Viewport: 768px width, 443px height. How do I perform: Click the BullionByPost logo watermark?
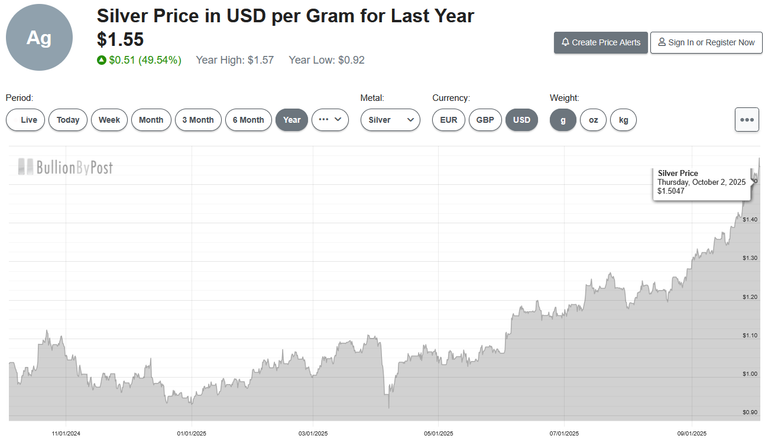(x=62, y=167)
